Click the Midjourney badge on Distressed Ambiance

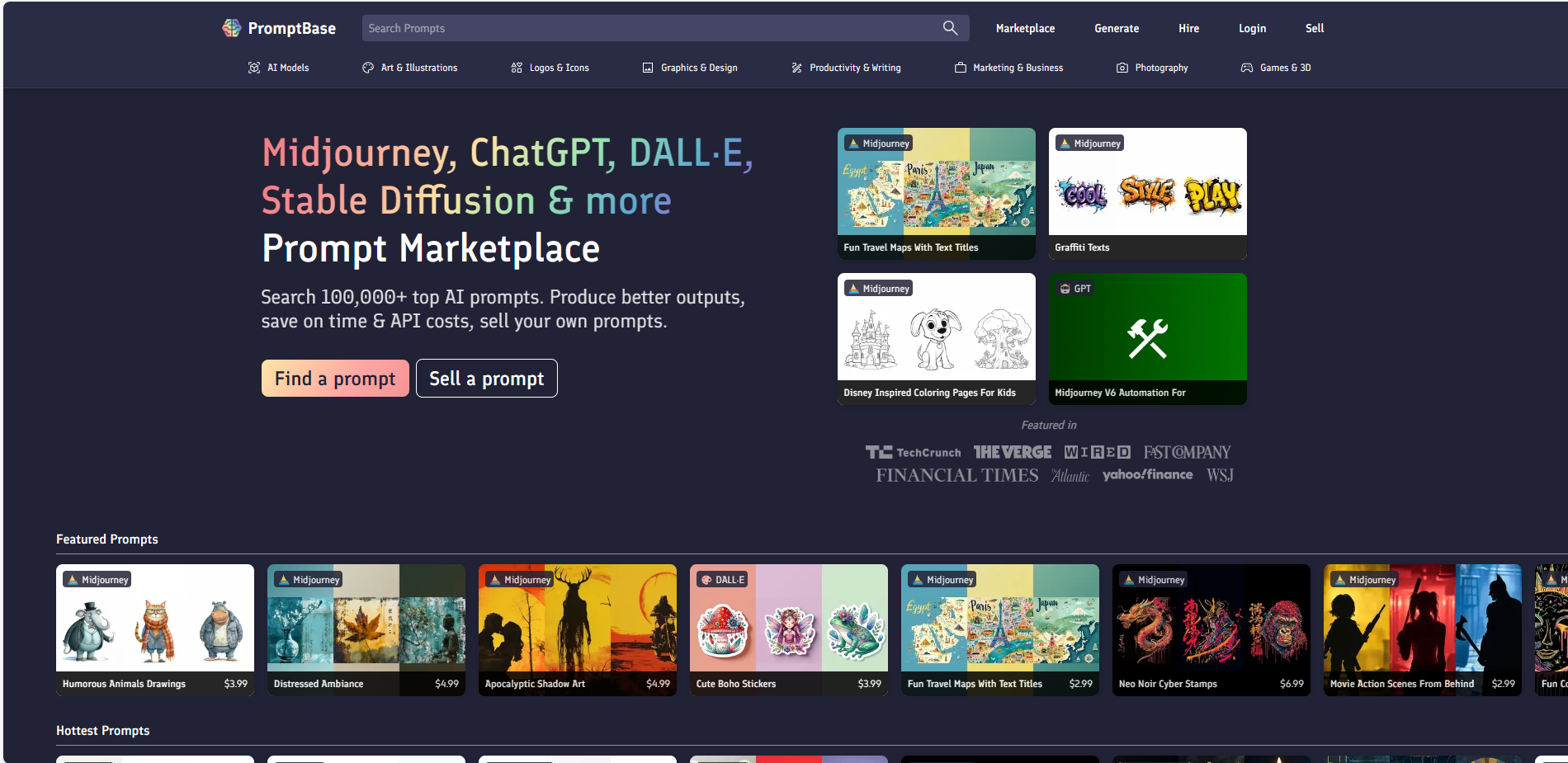(309, 580)
